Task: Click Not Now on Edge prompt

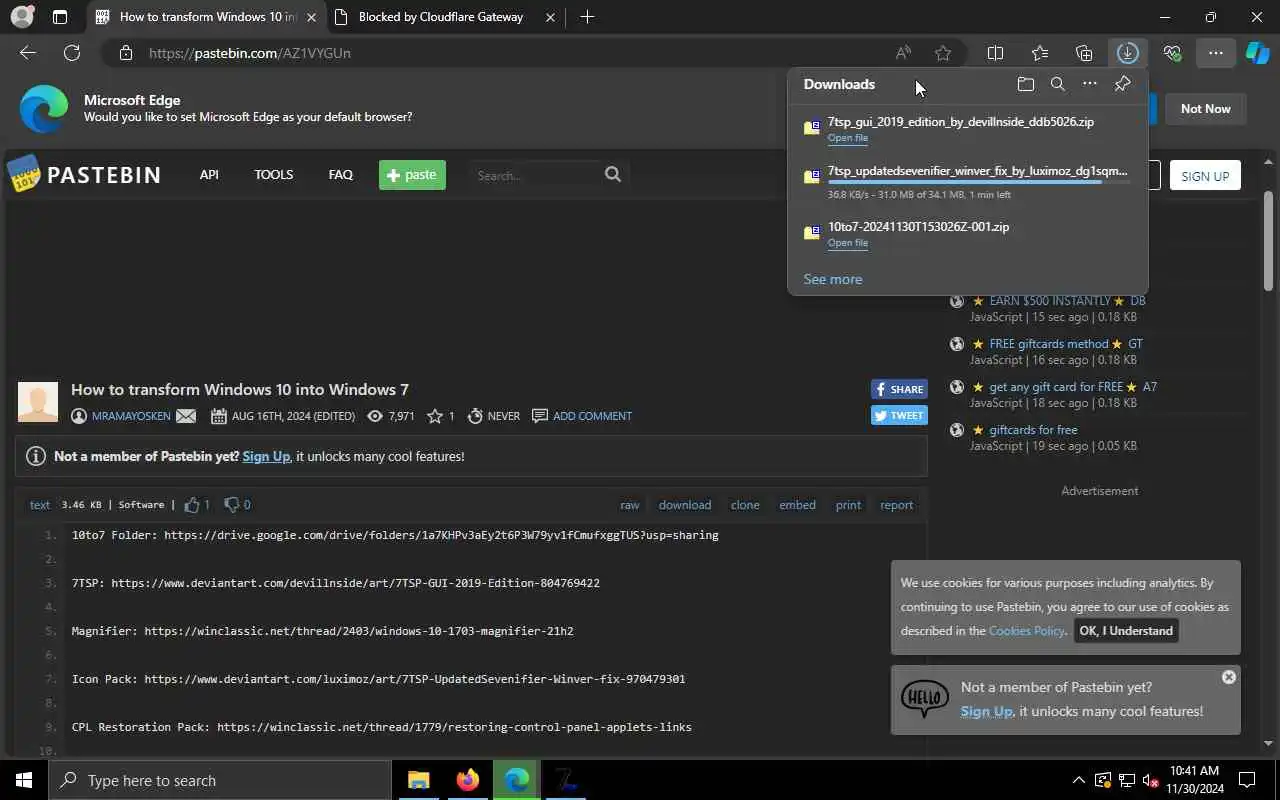Action: coord(1205,108)
